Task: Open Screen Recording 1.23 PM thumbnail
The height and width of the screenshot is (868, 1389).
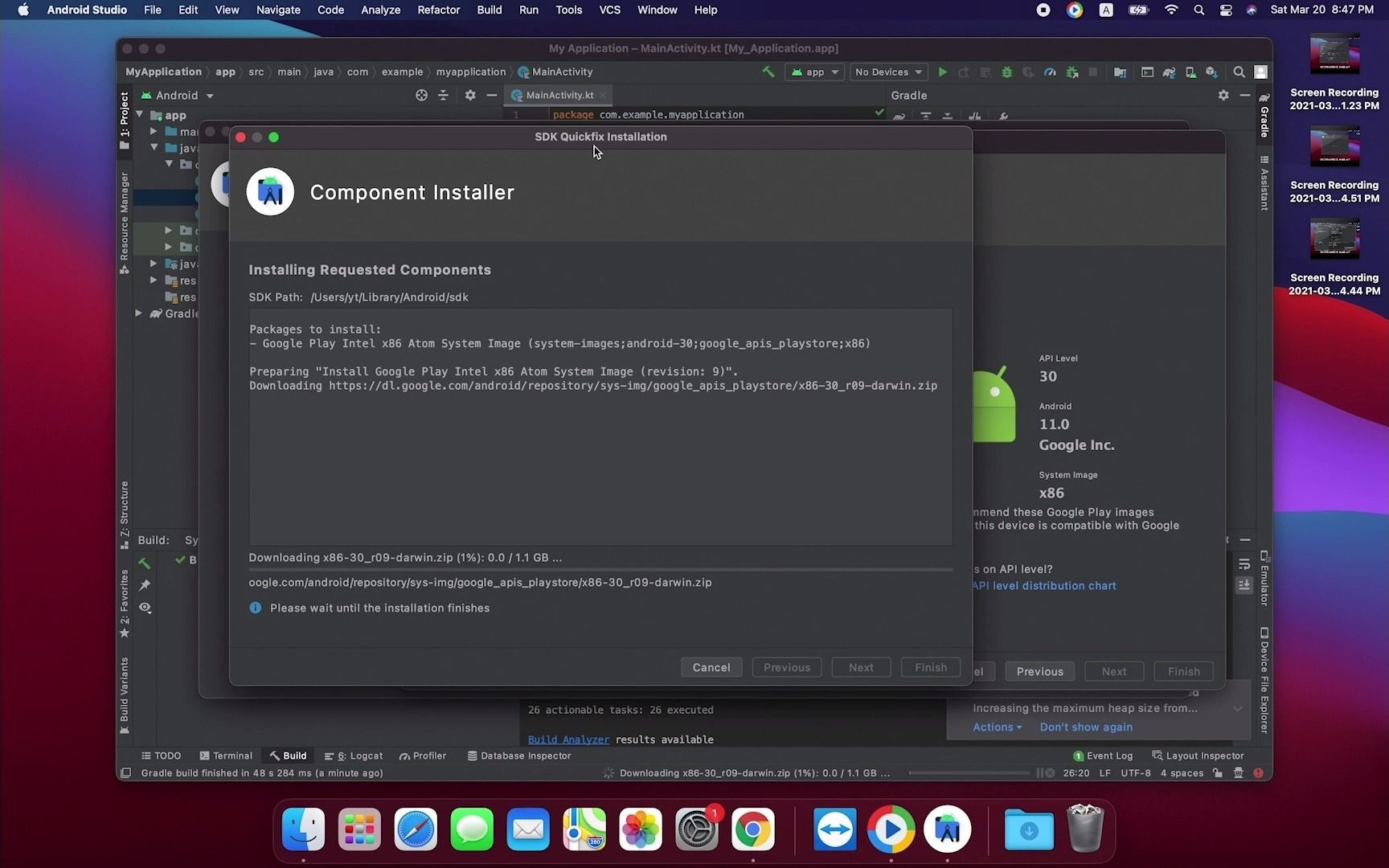Action: pos(1334,55)
